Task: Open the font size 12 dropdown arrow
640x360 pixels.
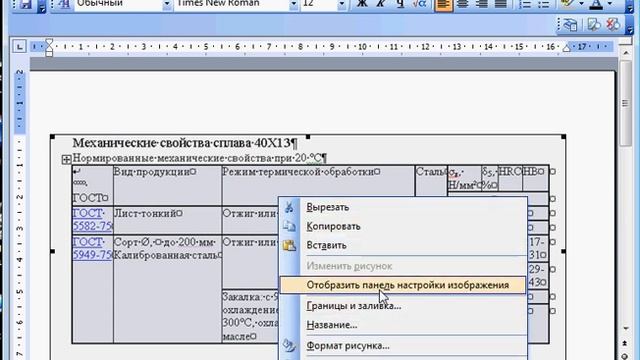Action: [342, 4]
